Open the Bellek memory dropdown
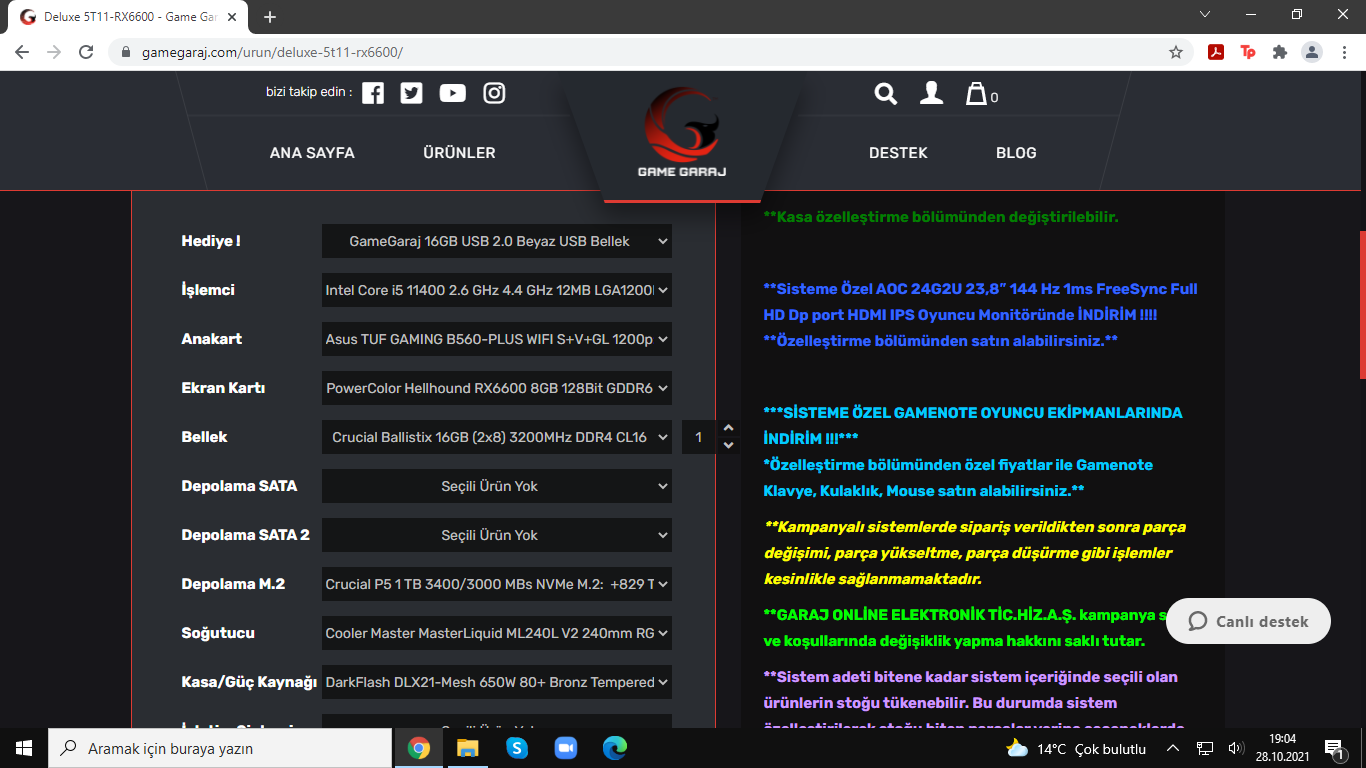Screen dimensions: 1366x768 point(497,437)
